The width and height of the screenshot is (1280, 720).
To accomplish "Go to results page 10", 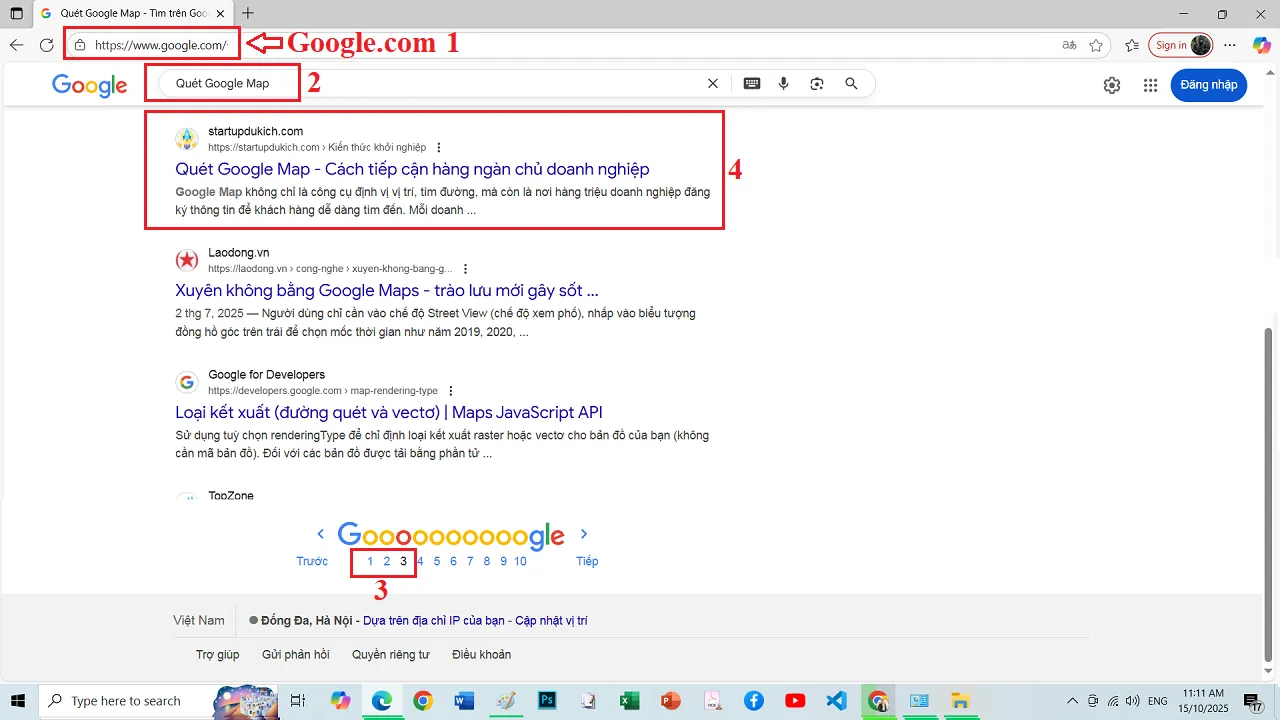I will click(x=520, y=561).
